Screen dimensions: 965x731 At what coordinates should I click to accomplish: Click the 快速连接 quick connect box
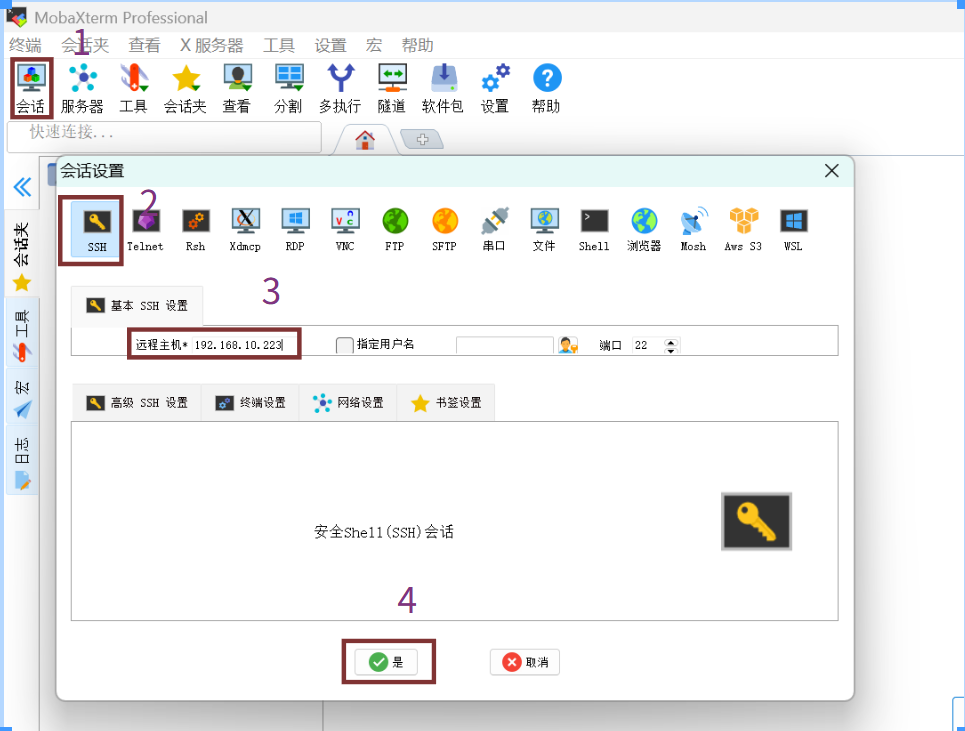point(164,137)
